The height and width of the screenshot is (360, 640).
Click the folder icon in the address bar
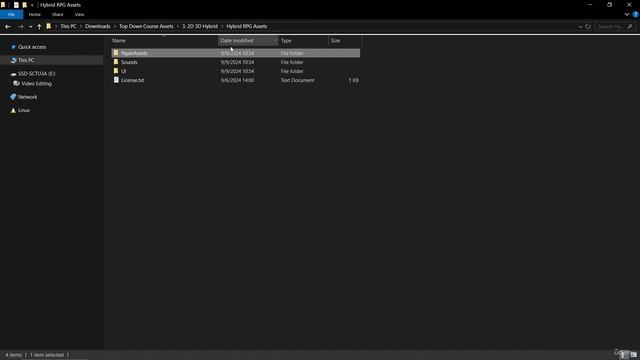49,26
